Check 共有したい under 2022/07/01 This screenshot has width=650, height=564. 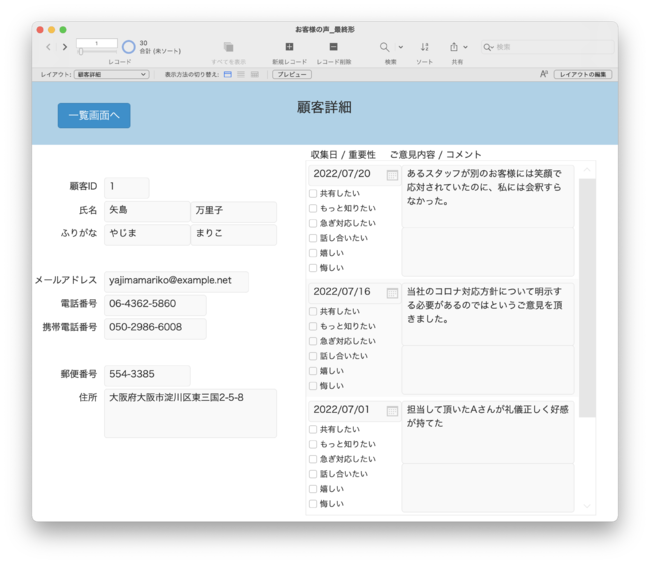313,429
